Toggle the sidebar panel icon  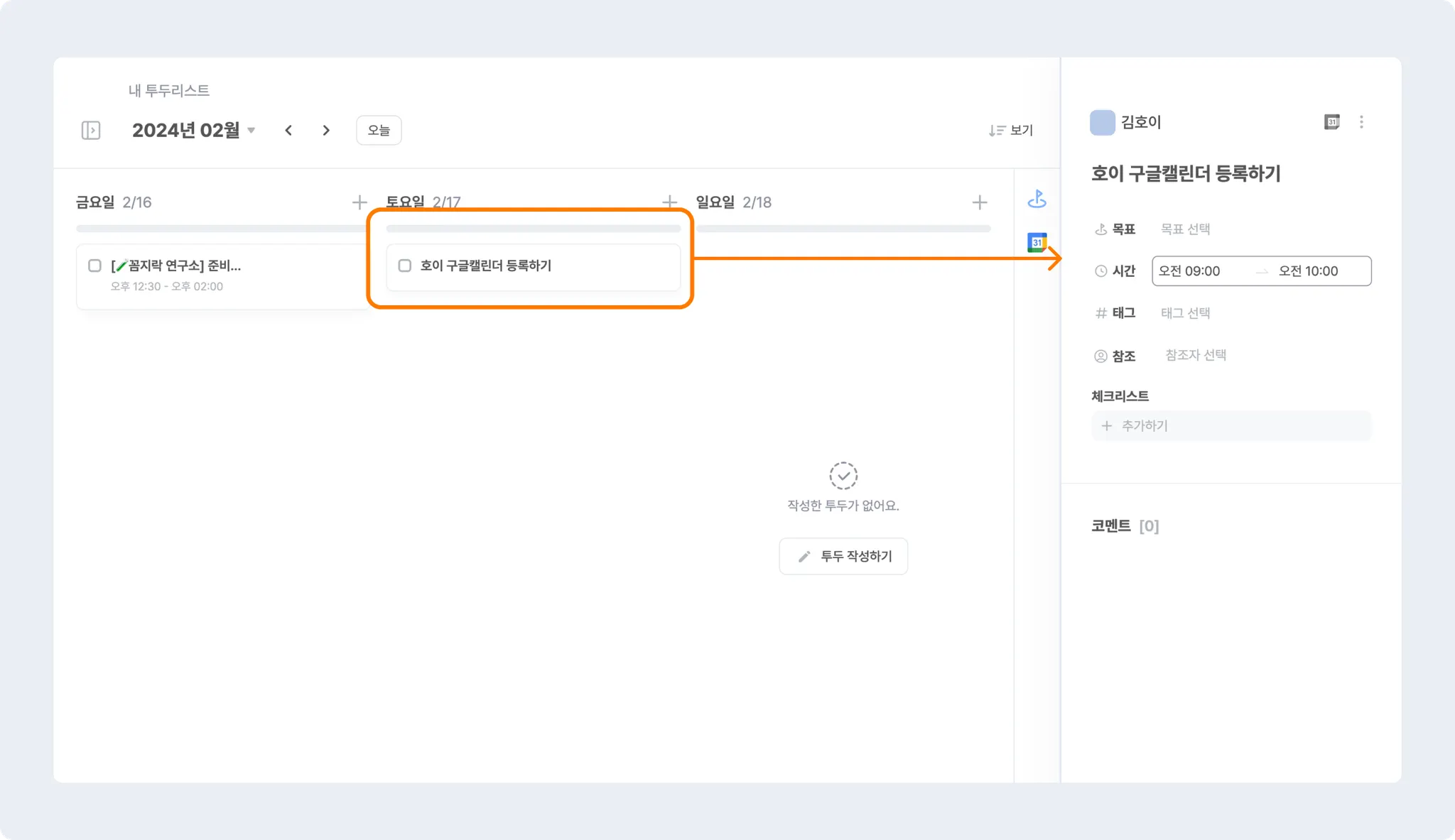pos(91,131)
